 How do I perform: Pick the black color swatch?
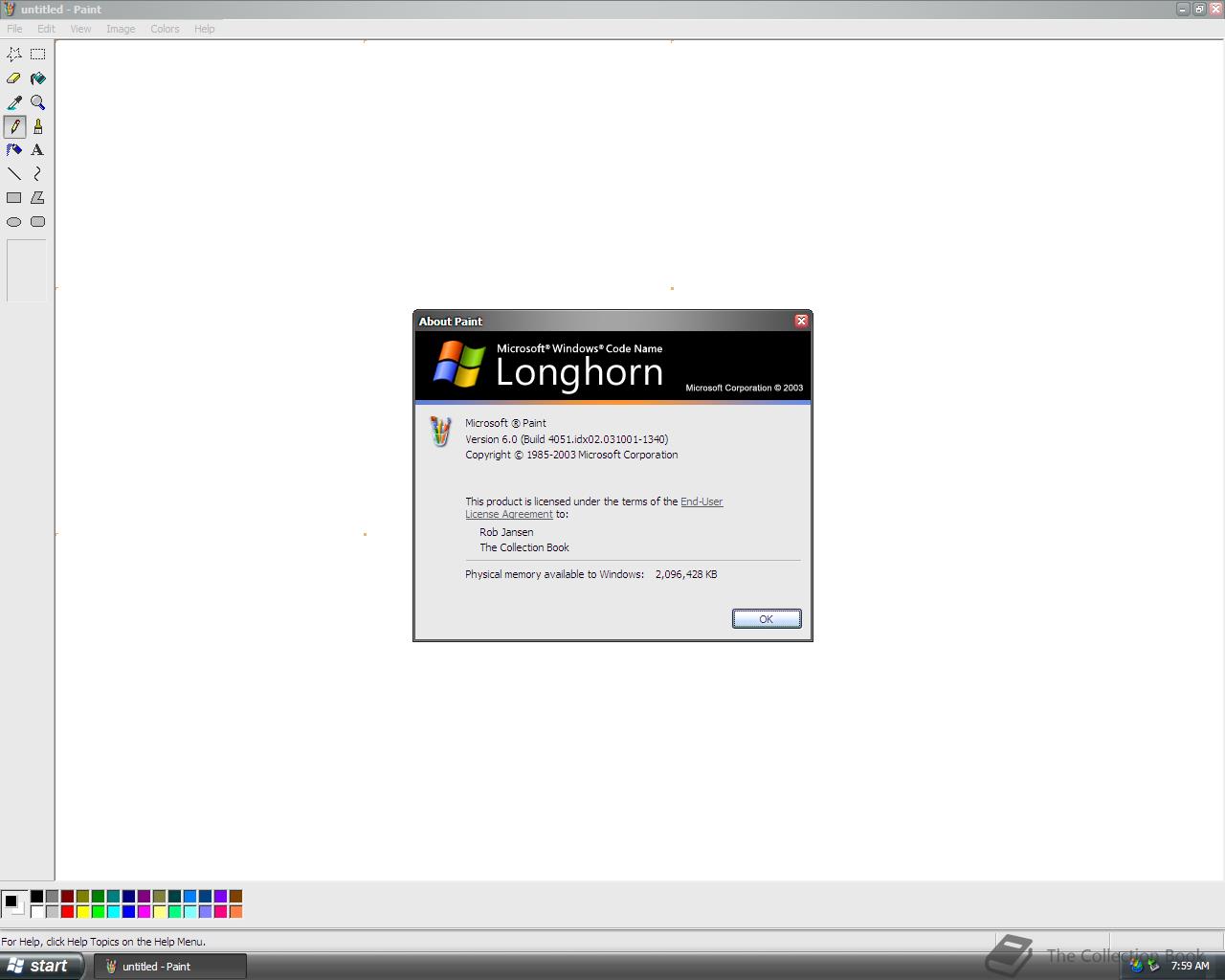(x=37, y=897)
